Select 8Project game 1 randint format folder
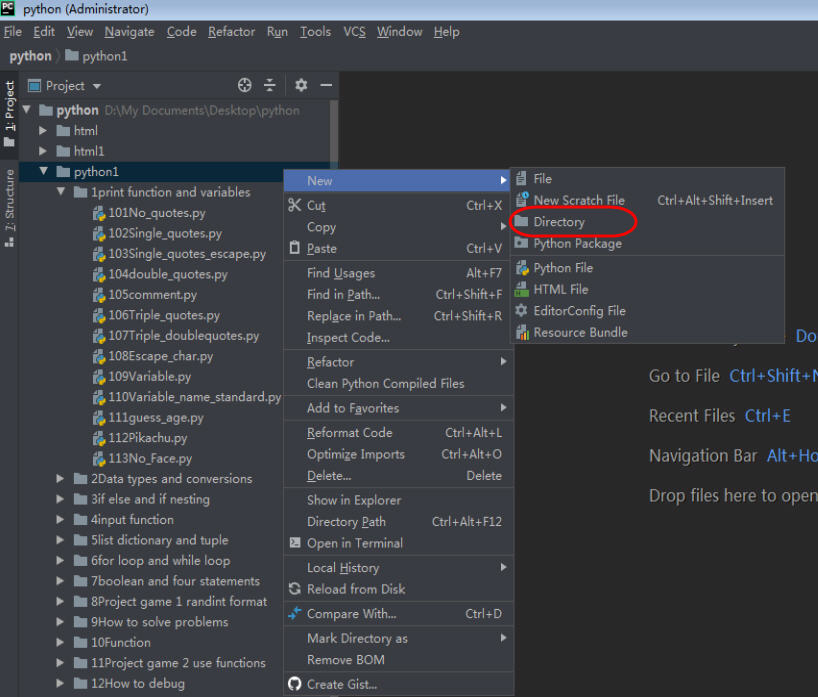 pos(179,602)
